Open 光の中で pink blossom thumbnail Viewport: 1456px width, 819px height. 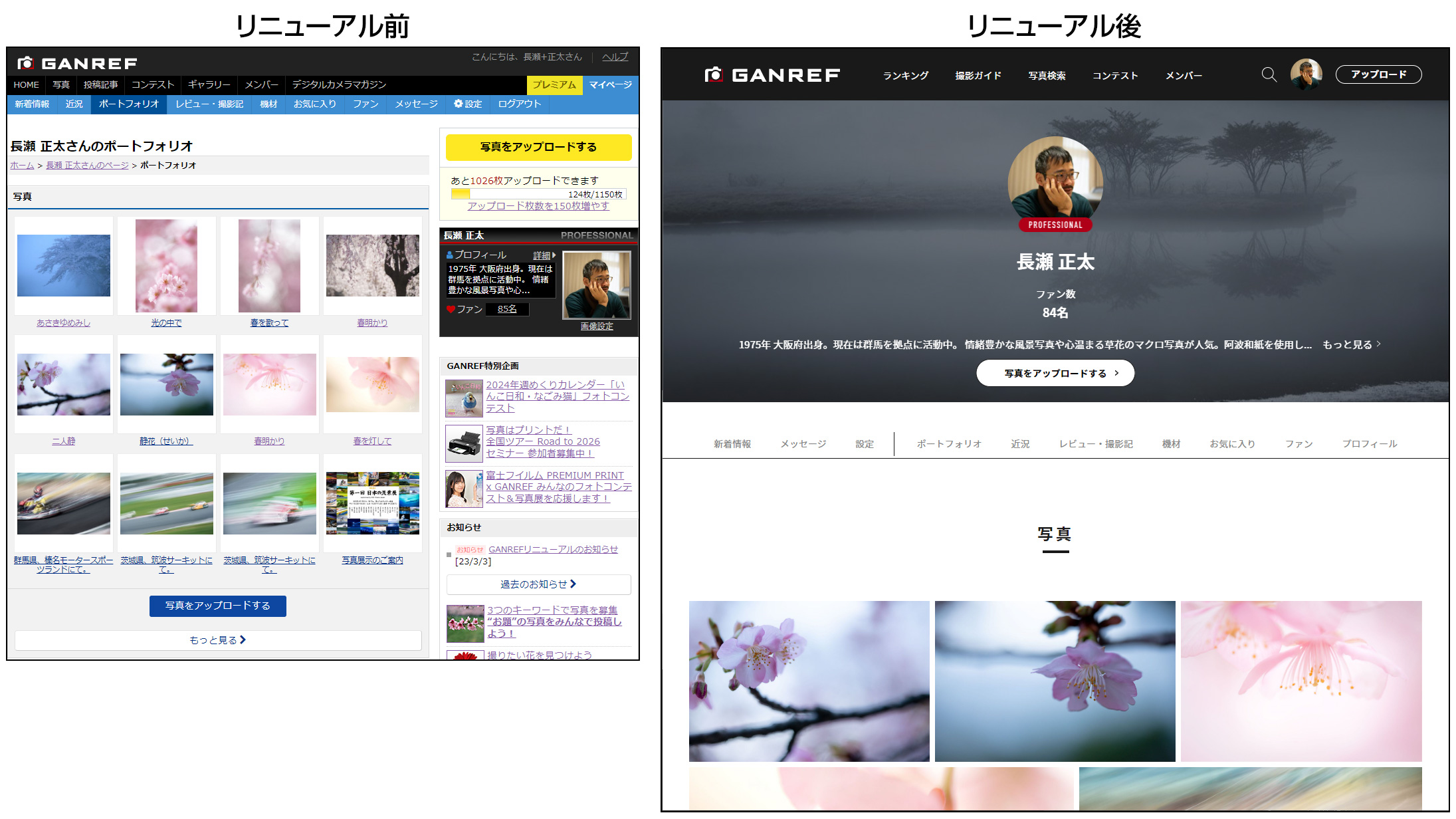[166, 266]
